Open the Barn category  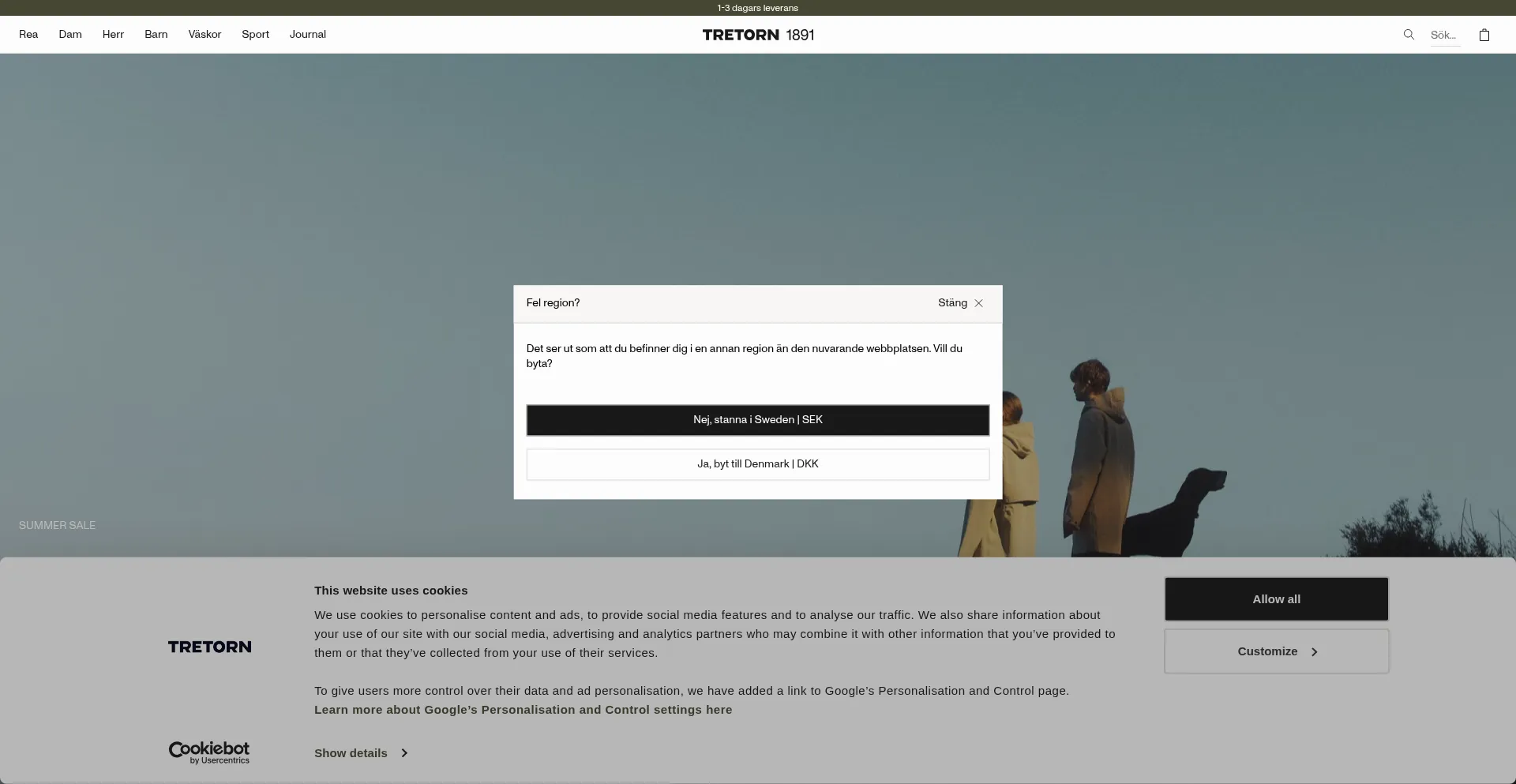(x=156, y=34)
